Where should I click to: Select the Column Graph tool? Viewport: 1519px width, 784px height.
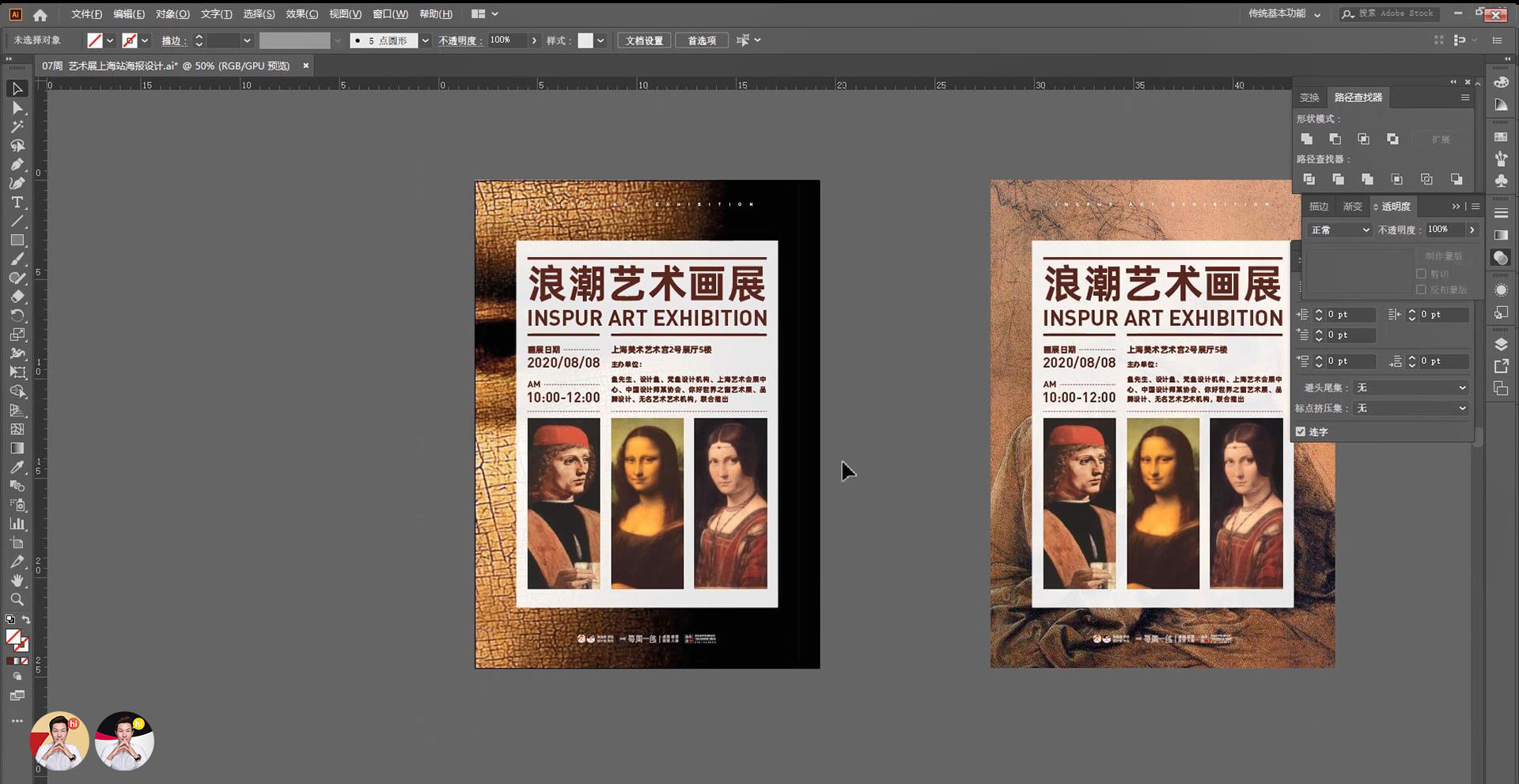coord(17,524)
